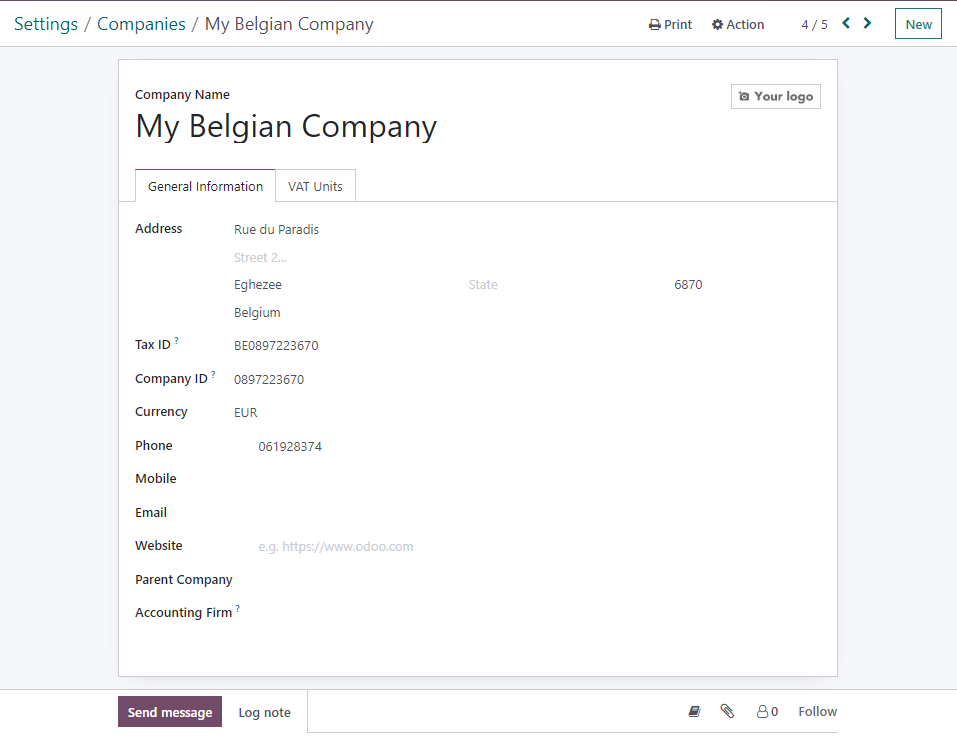Show followers count user icon
This screenshot has height=747, width=957.
(x=762, y=712)
